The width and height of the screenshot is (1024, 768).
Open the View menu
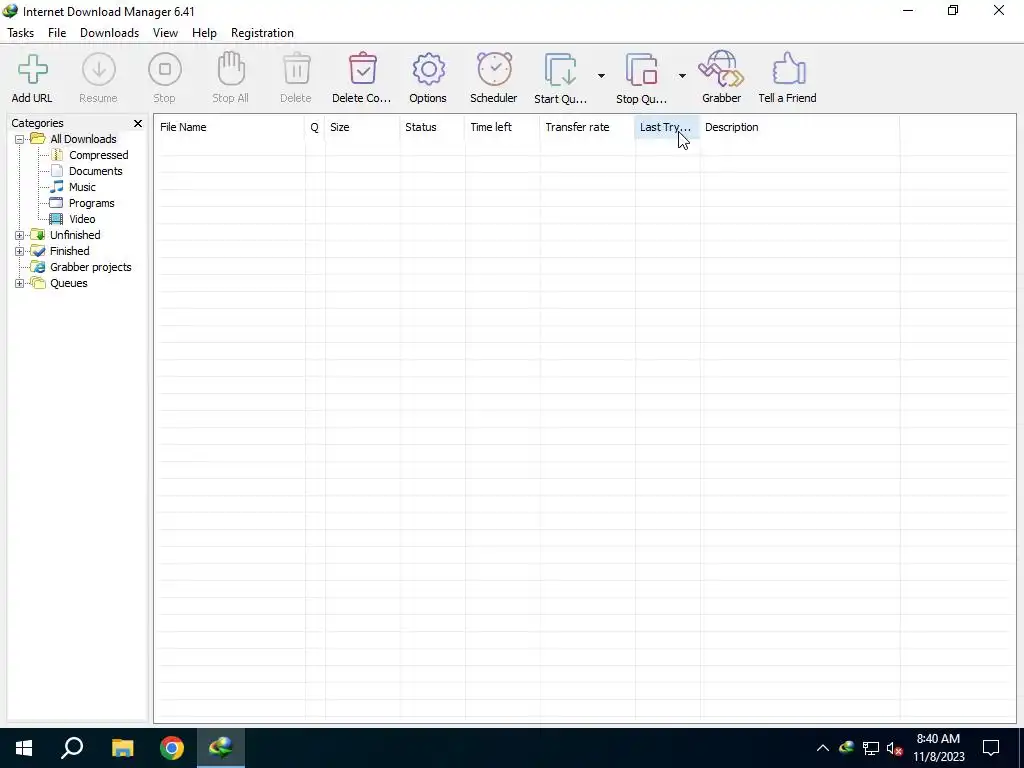(x=165, y=33)
